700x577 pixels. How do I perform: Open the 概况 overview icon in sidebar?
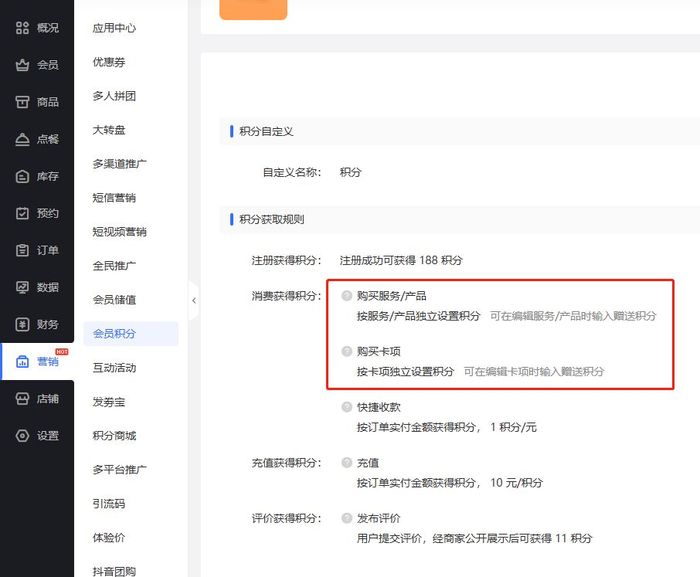click(x=22, y=28)
